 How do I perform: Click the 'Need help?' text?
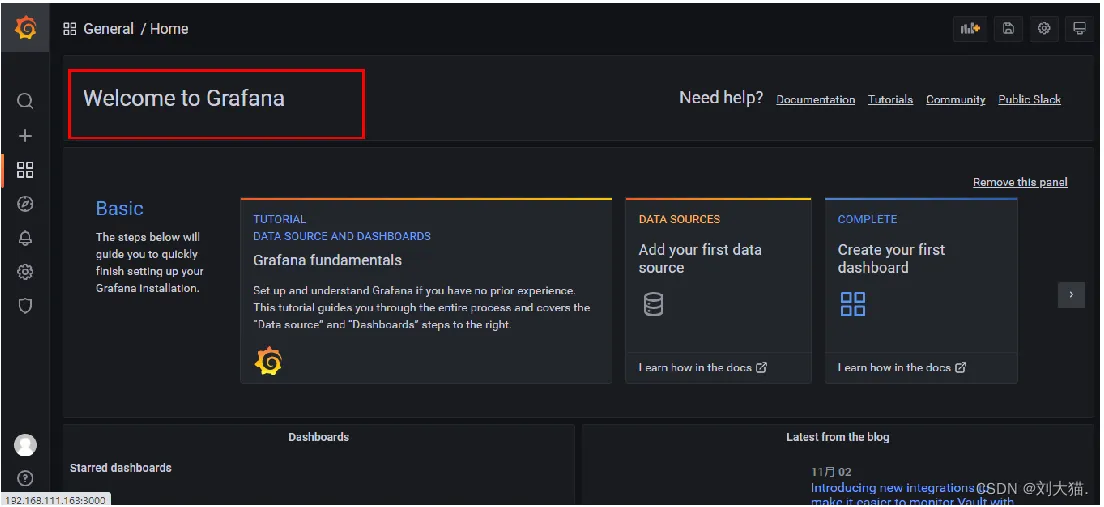click(721, 98)
